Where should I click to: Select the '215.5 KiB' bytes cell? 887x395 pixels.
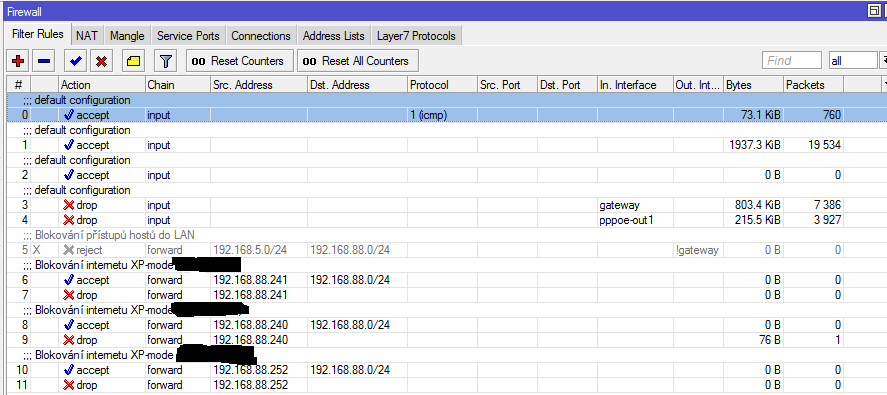coord(754,220)
